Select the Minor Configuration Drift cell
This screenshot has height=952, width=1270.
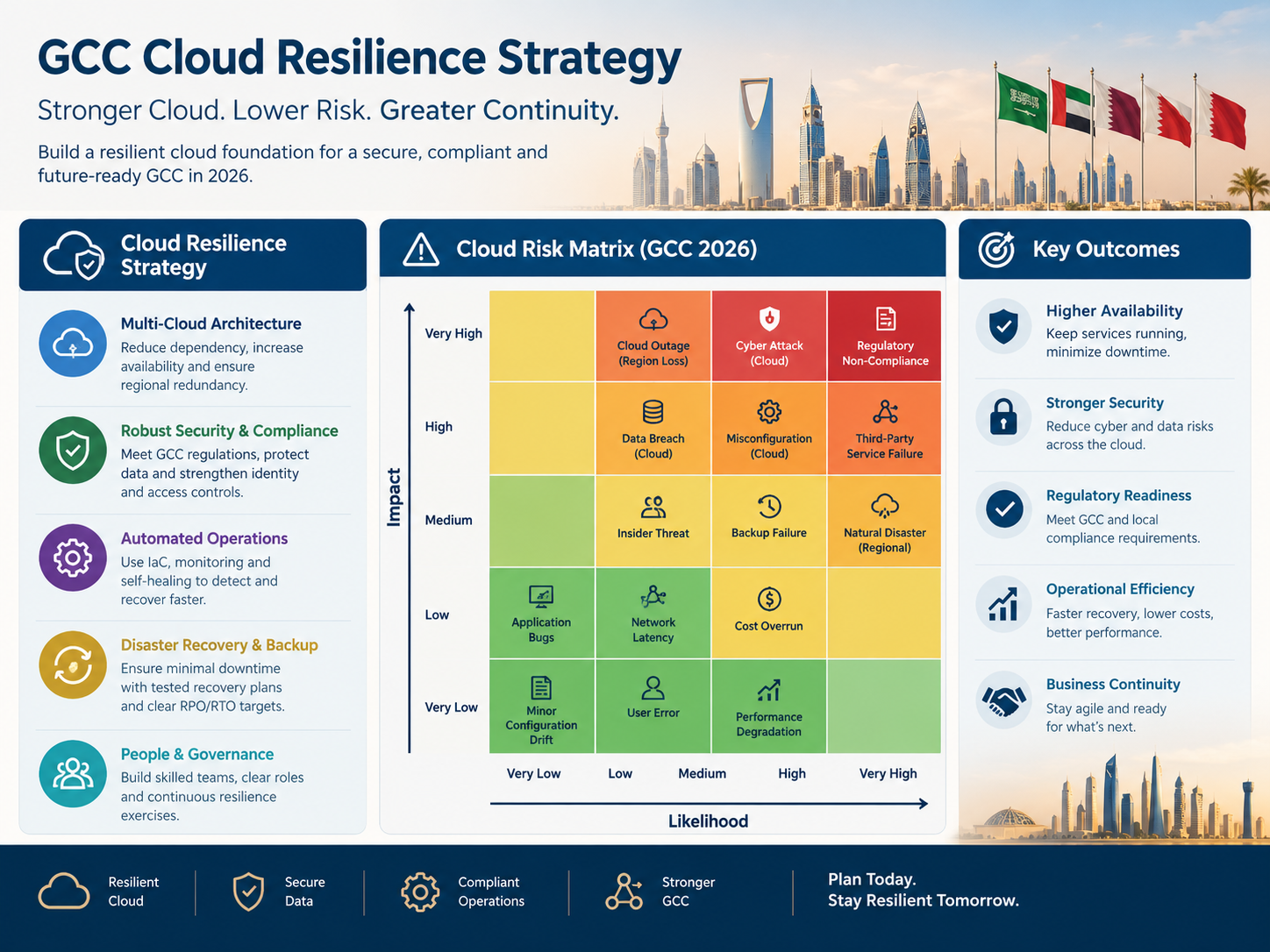[542, 707]
